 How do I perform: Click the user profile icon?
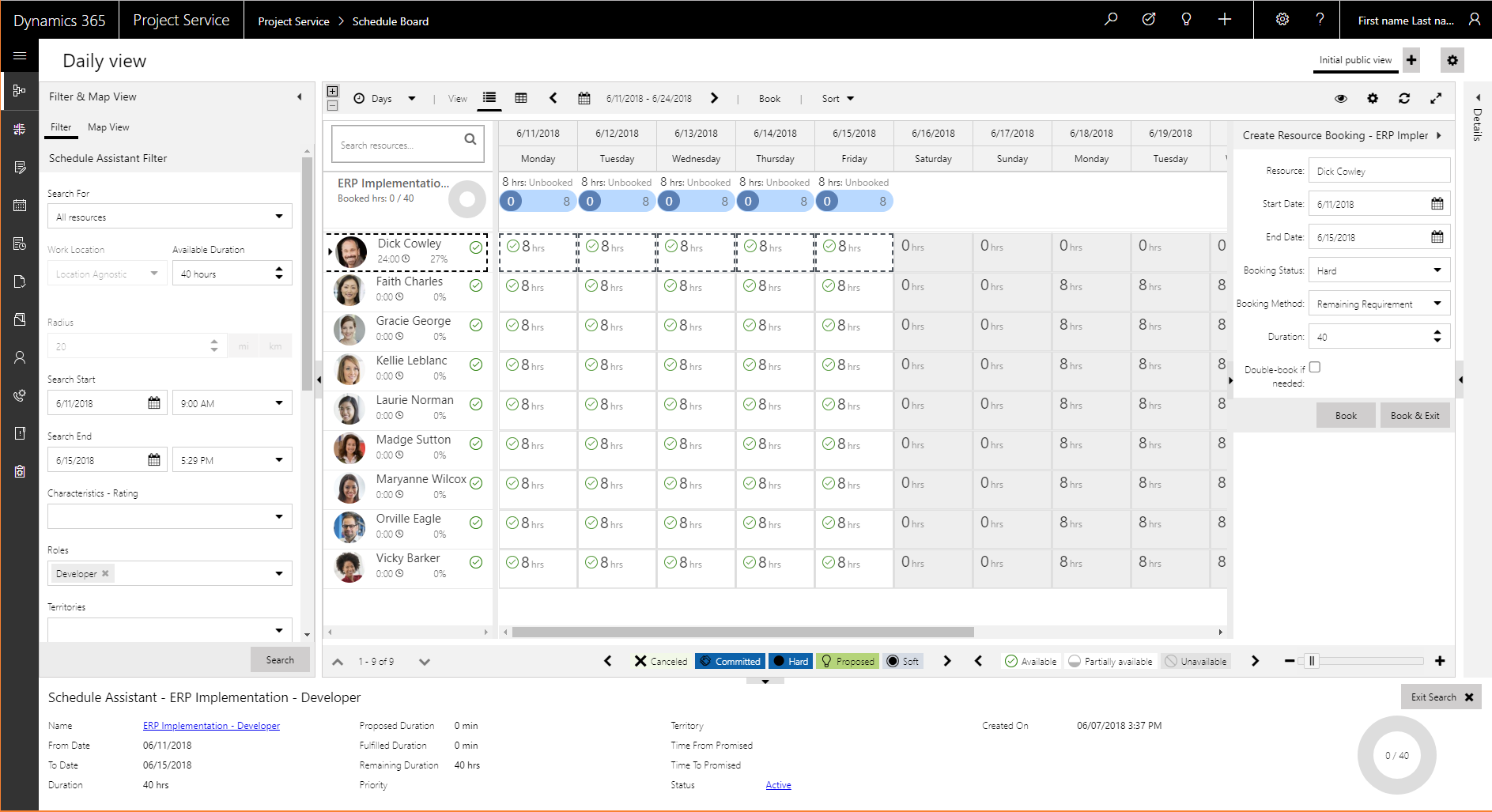(1475, 20)
